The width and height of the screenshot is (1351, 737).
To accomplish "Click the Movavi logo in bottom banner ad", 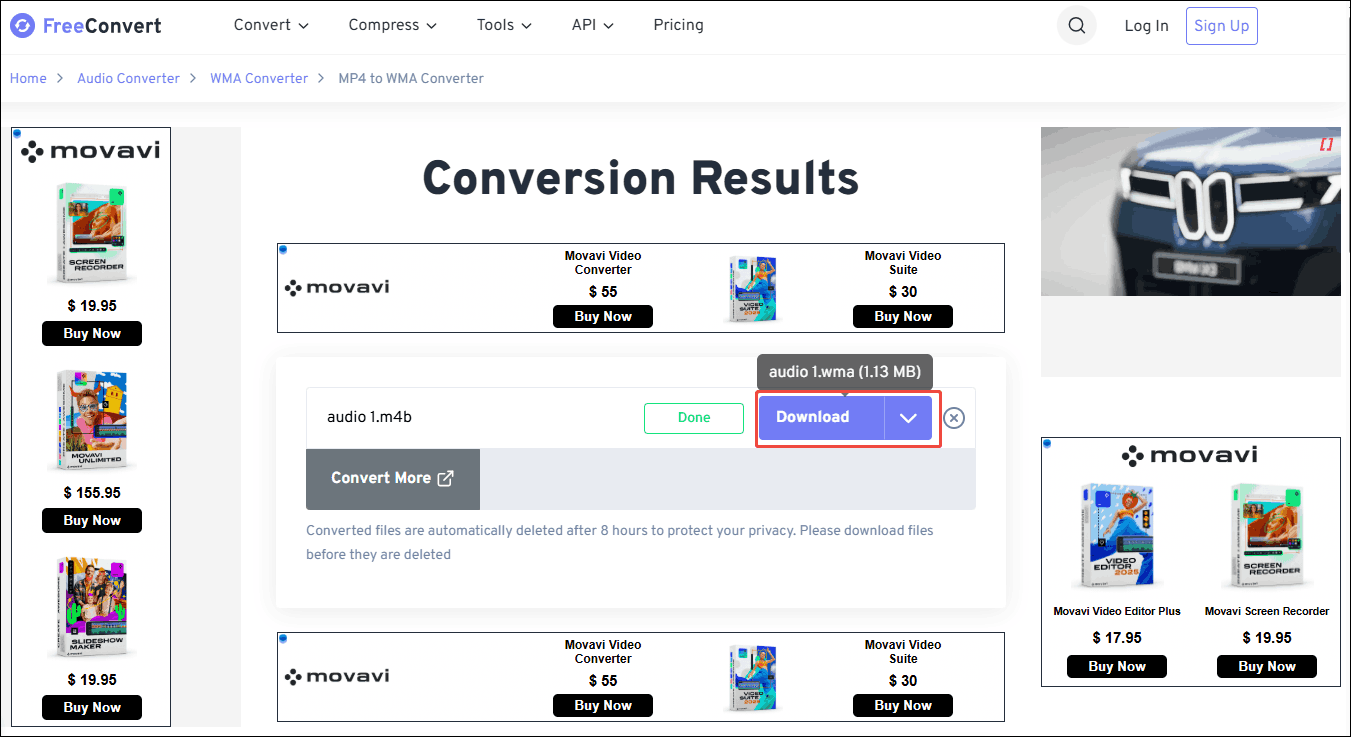I will [337, 677].
